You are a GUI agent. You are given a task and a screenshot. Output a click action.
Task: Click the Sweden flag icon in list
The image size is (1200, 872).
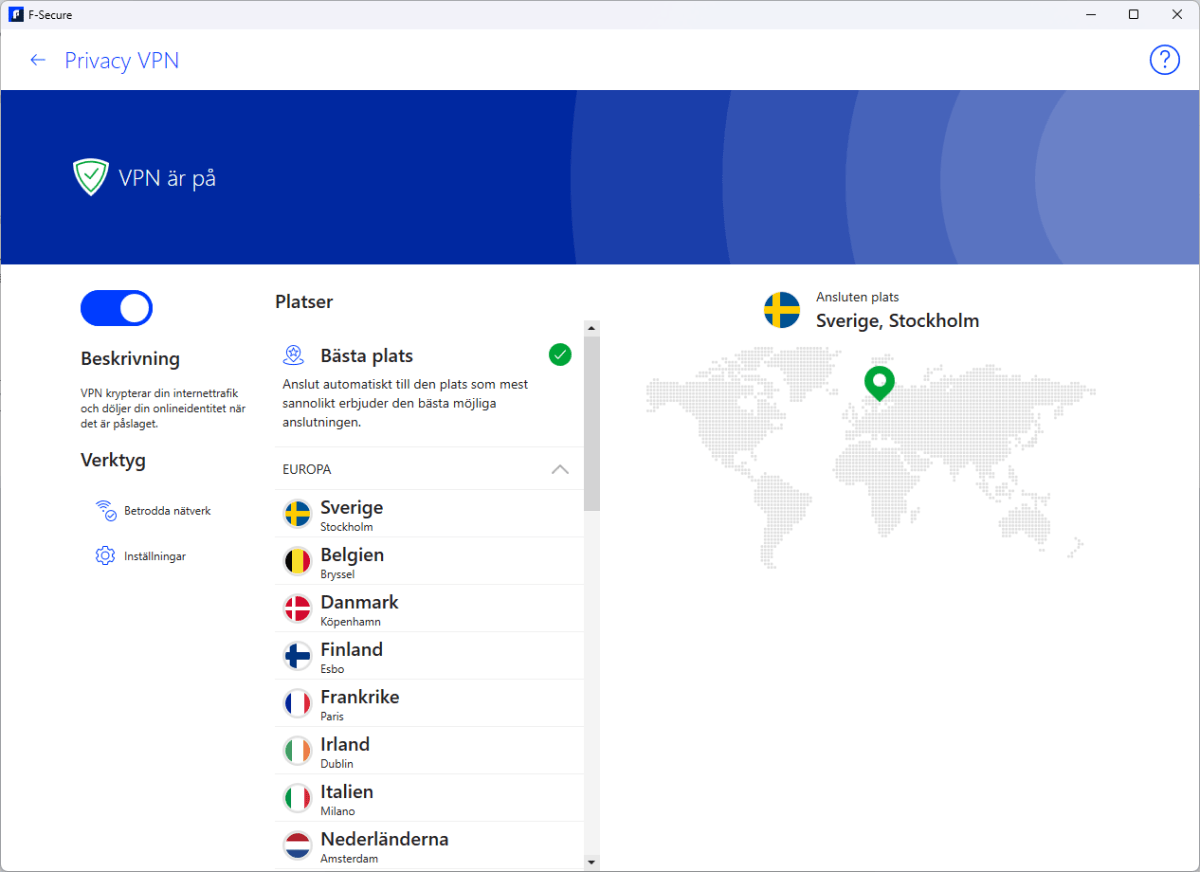pyautogui.click(x=298, y=515)
